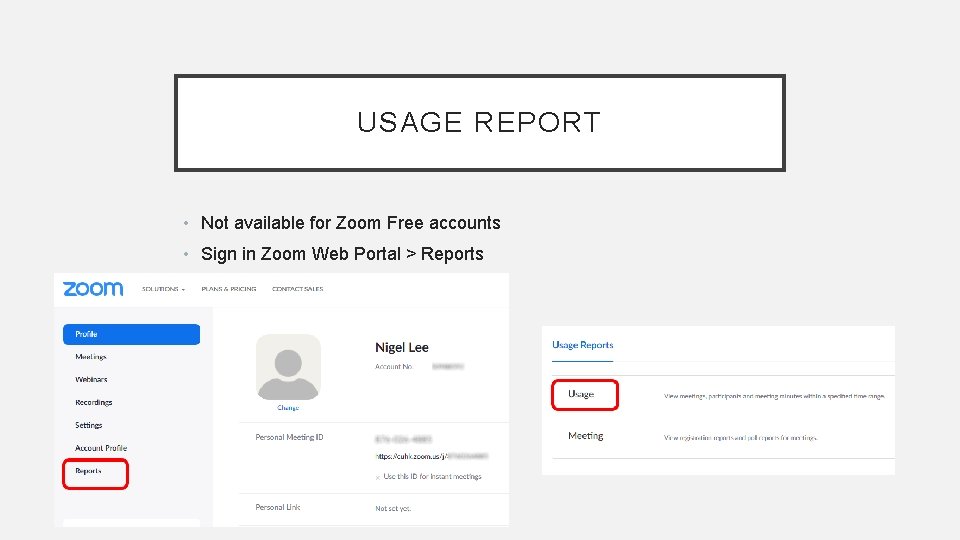Click the 'Not set yet.' text

click(393, 508)
